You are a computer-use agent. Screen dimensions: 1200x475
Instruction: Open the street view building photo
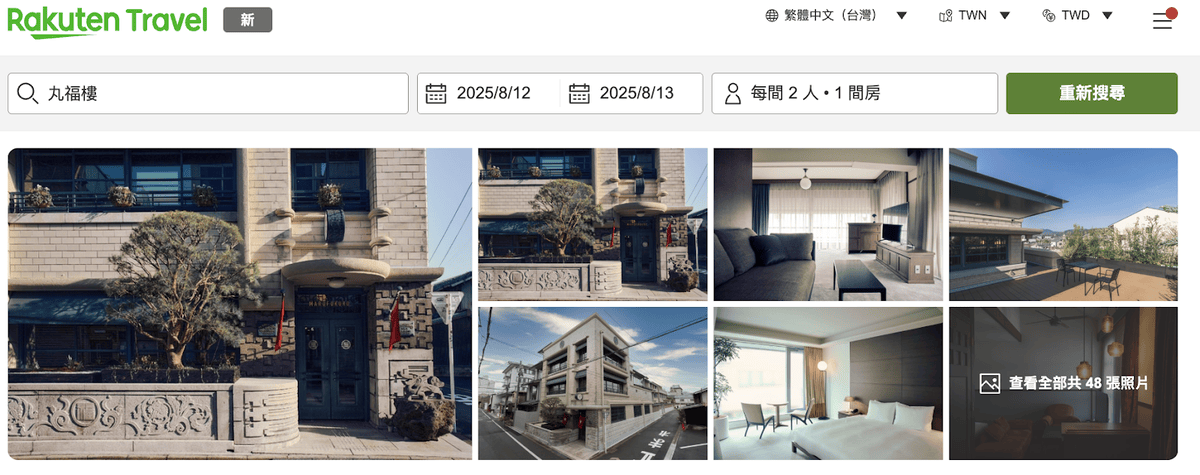coord(593,383)
